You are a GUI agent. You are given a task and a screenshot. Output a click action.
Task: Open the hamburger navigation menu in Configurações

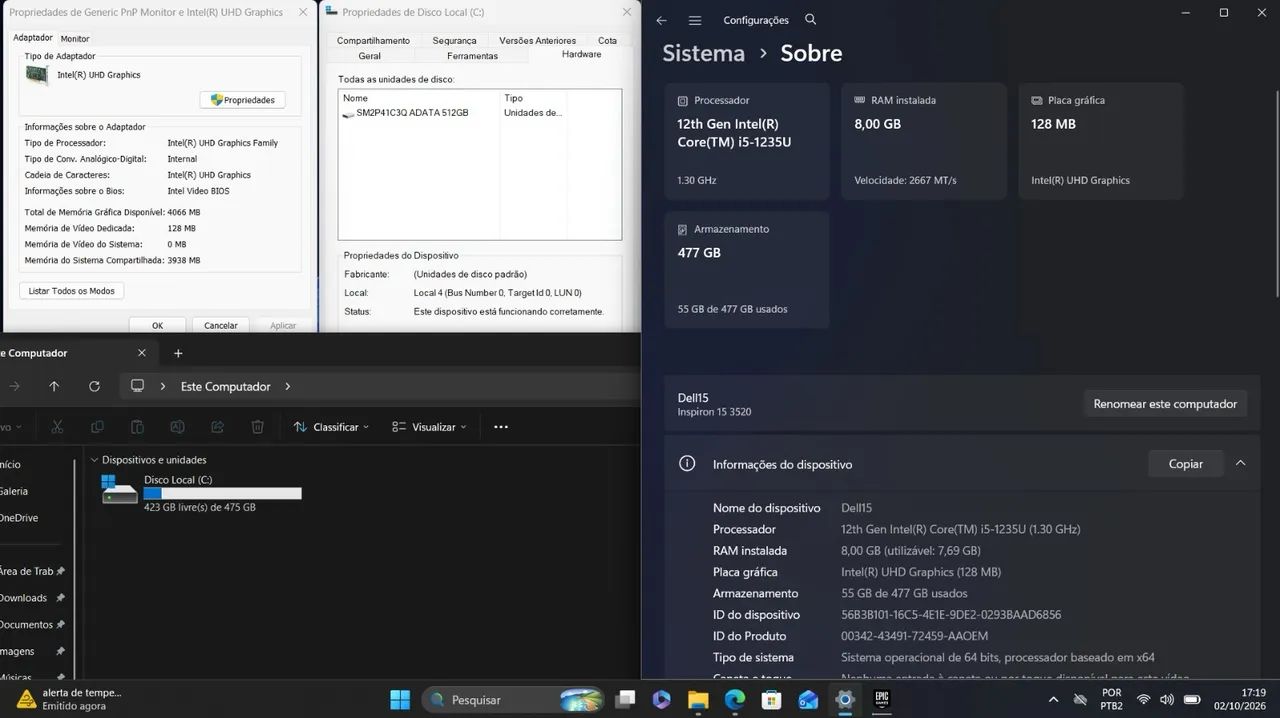[x=695, y=20]
